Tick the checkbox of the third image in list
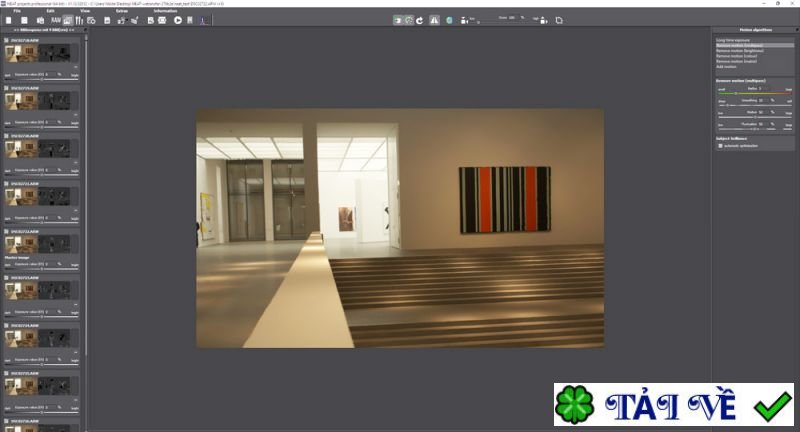800x432 pixels. tap(6, 136)
